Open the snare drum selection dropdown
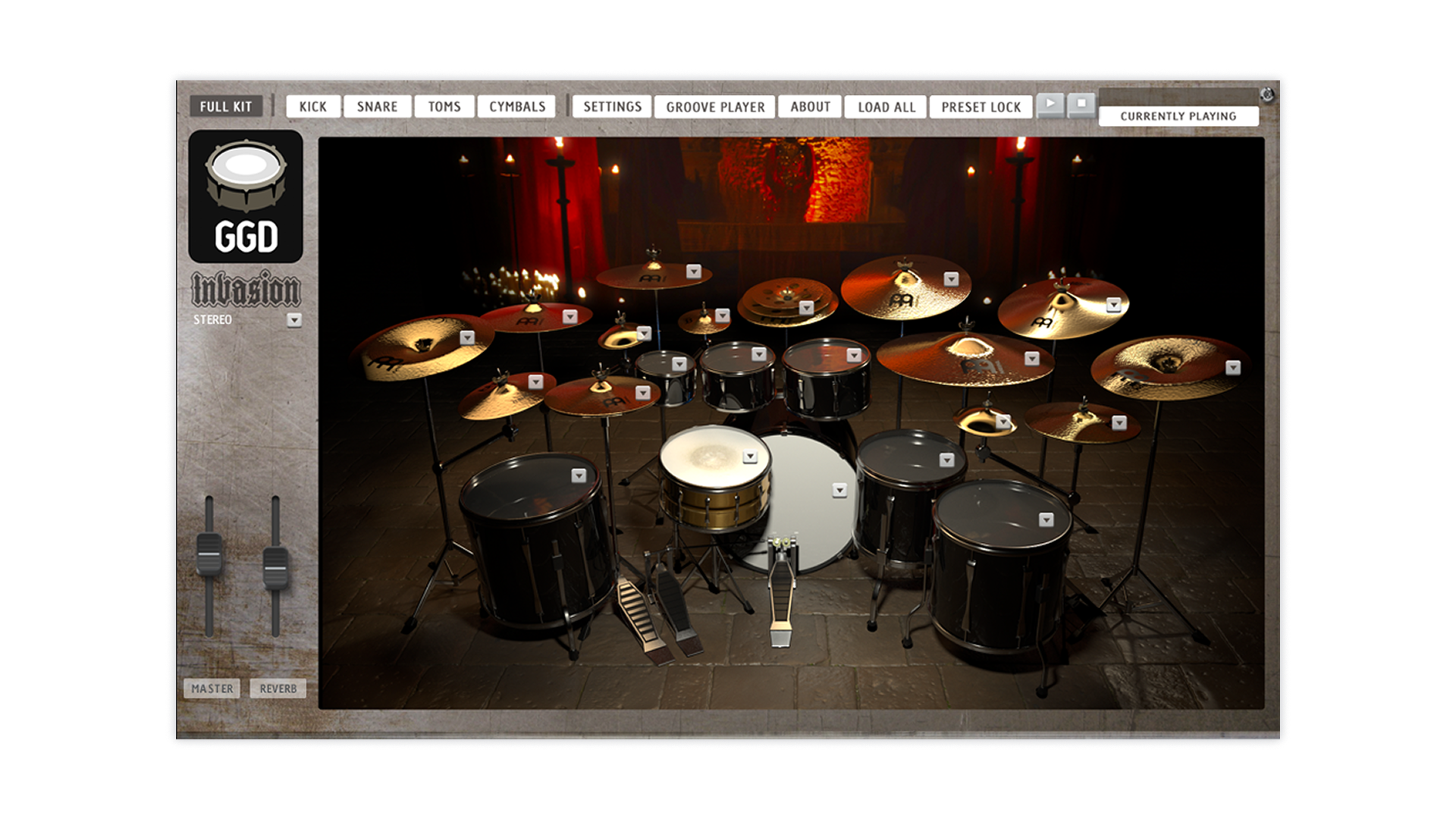 750,457
